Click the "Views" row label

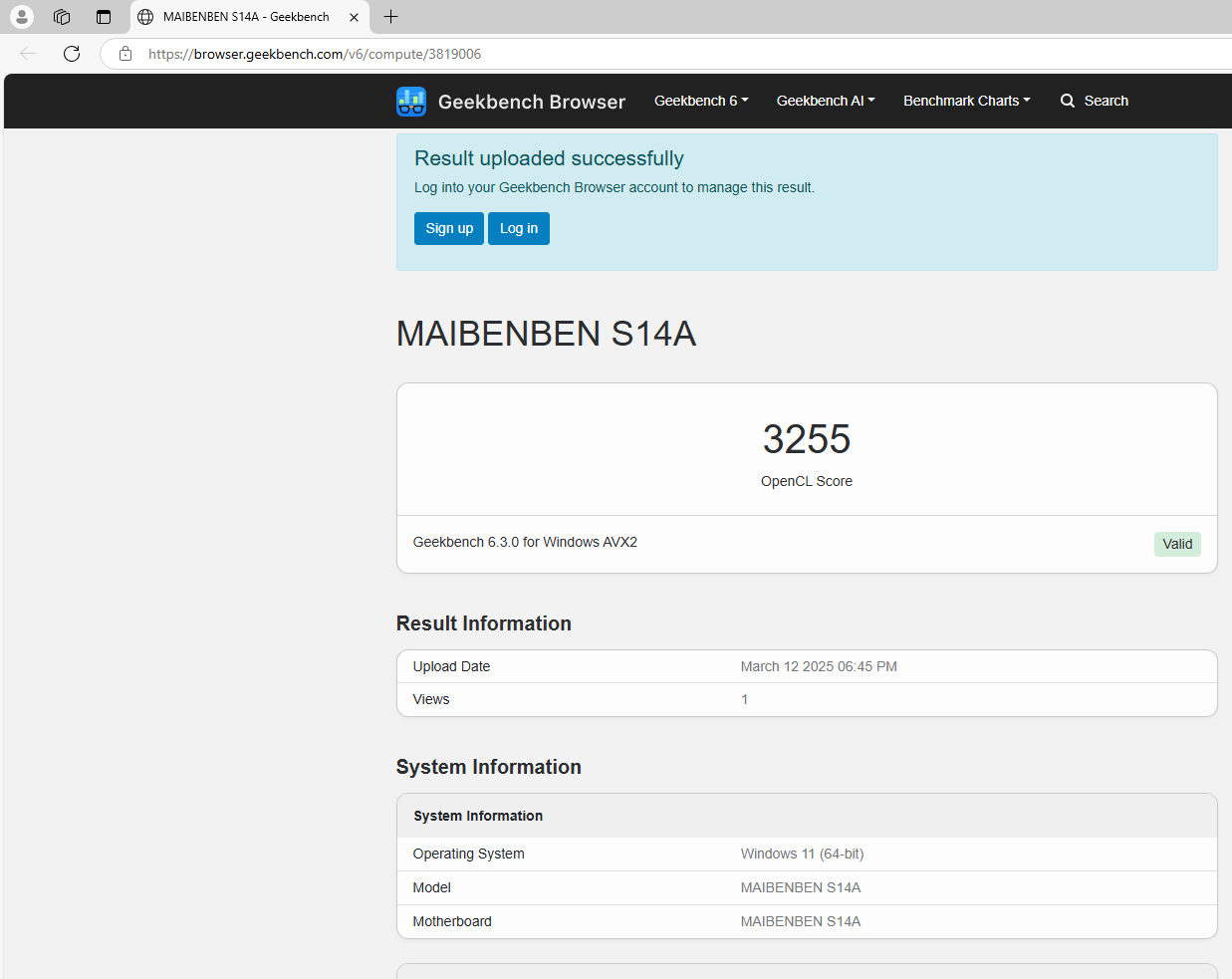[431, 699]
